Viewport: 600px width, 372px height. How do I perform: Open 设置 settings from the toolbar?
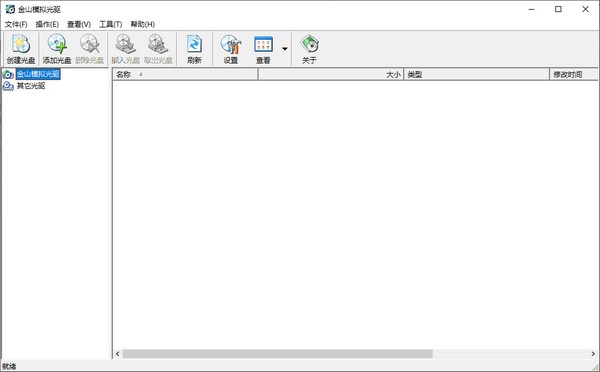(x=231, y=49)
